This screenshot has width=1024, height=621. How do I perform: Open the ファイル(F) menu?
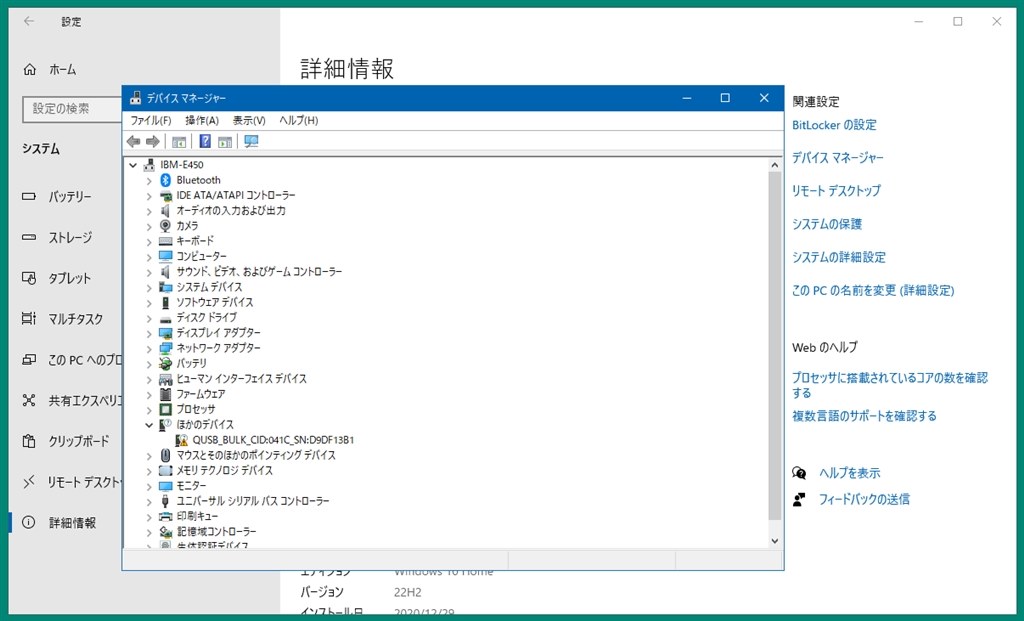[x=151, y=121]
